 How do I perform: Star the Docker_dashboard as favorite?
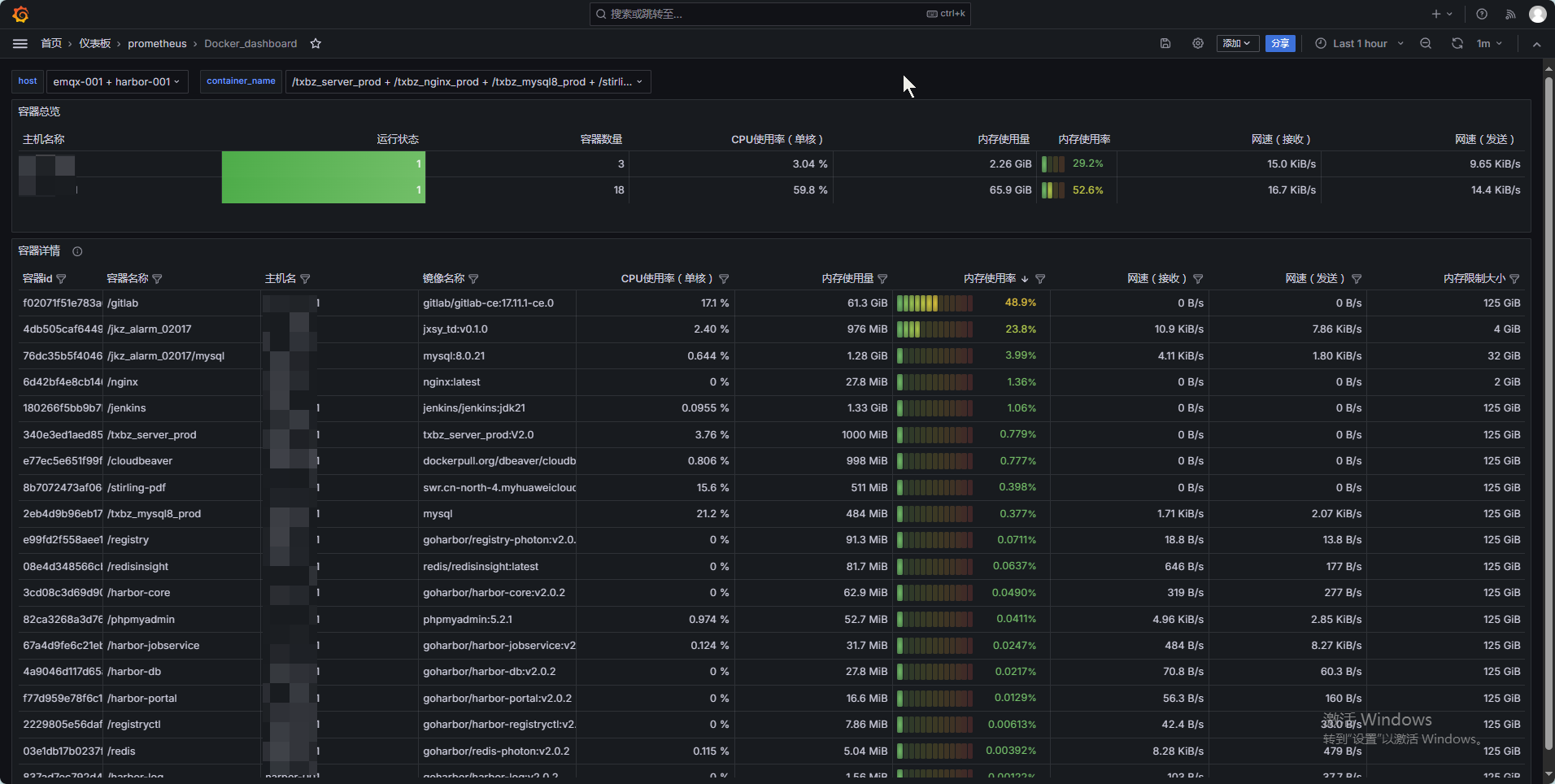click(316, 44)
